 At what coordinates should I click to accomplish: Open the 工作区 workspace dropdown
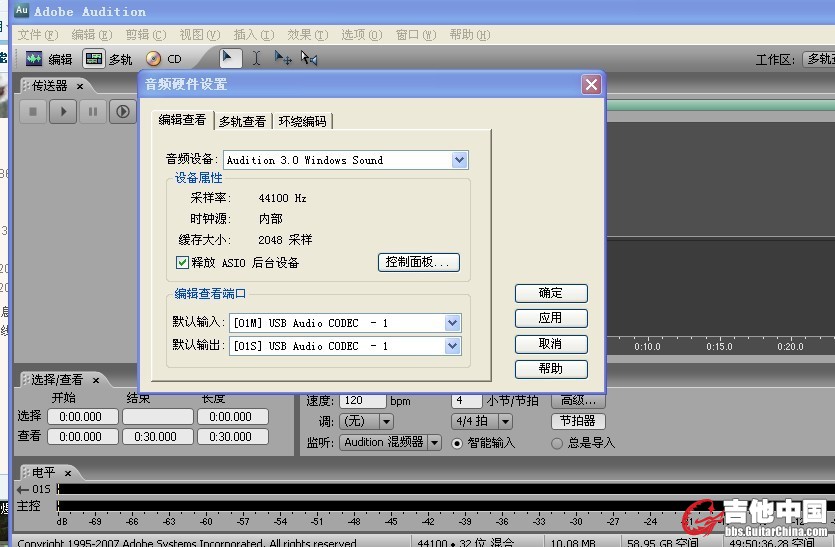tap(818, 59)
